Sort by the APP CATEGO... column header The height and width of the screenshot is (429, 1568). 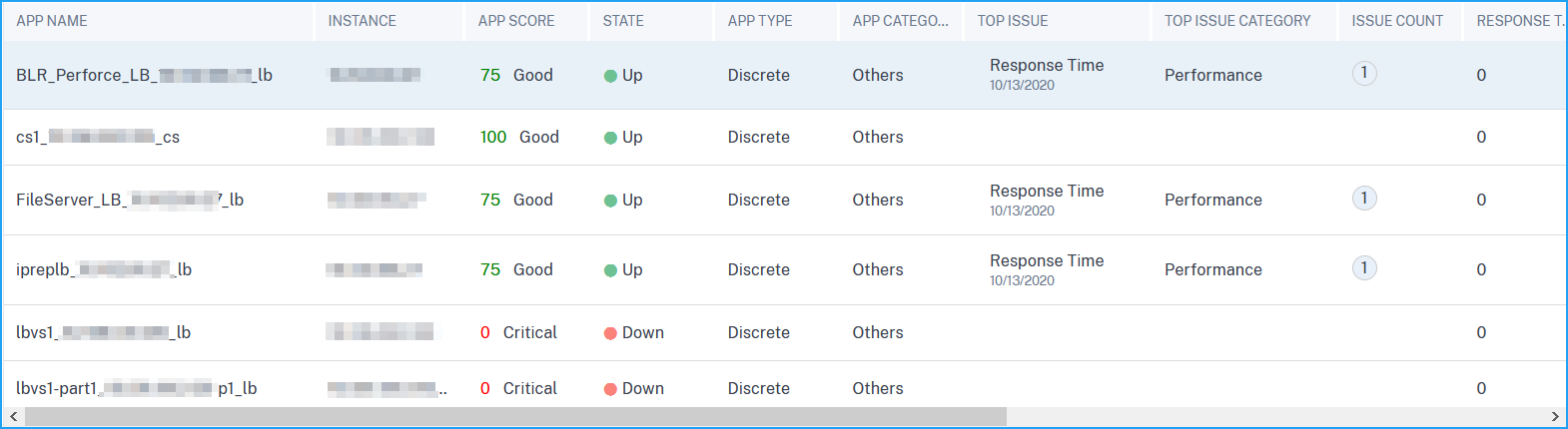900,21
